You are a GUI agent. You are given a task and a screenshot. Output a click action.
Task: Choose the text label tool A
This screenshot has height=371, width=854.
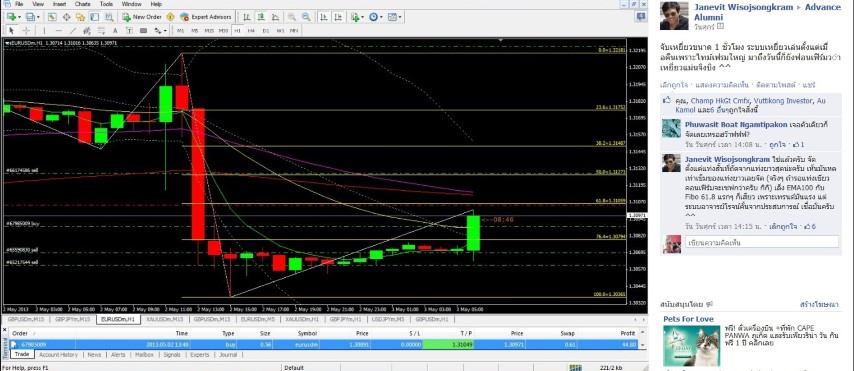[115, 31]
